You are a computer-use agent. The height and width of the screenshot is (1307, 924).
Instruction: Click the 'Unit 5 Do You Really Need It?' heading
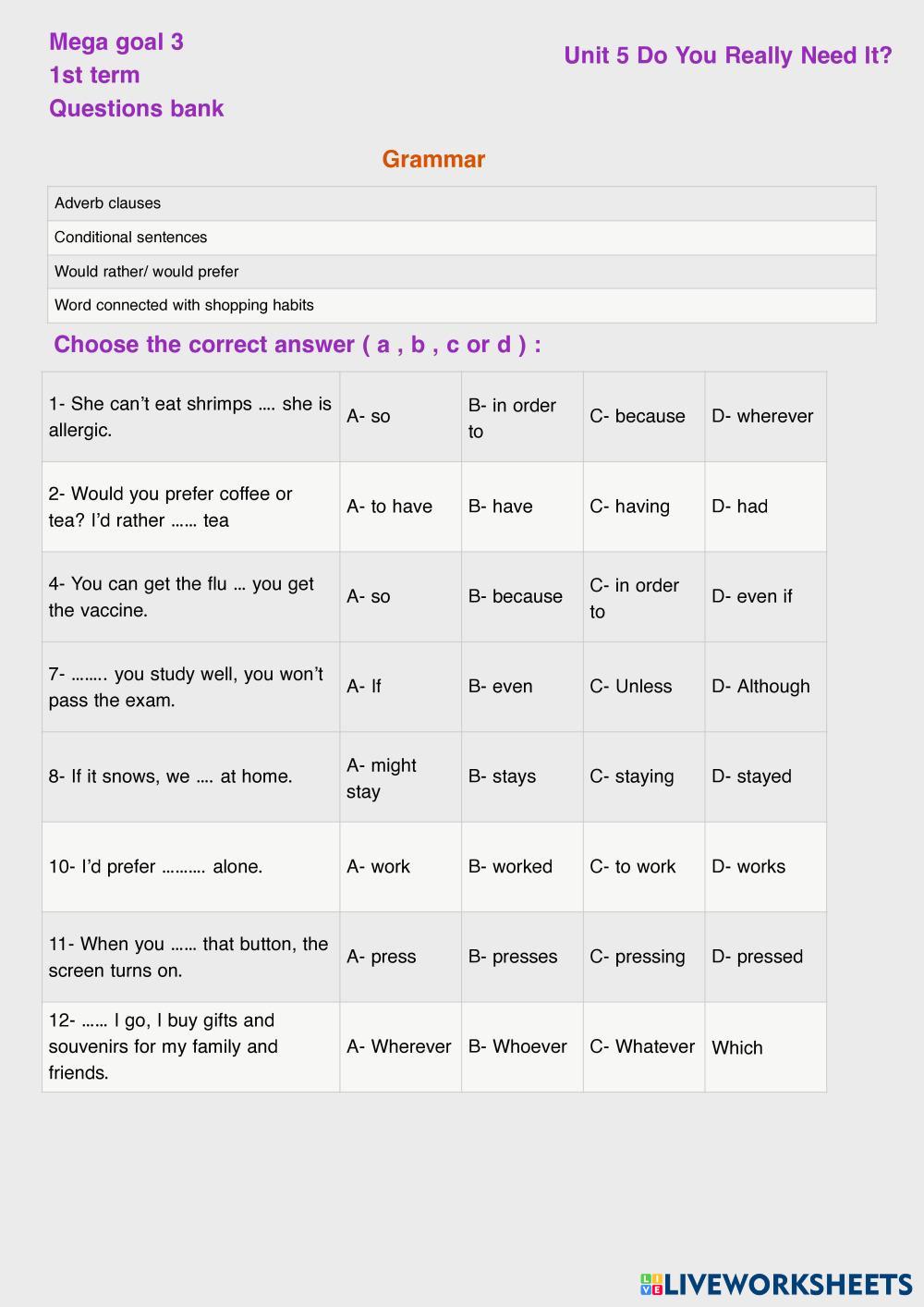coord(727,55)
